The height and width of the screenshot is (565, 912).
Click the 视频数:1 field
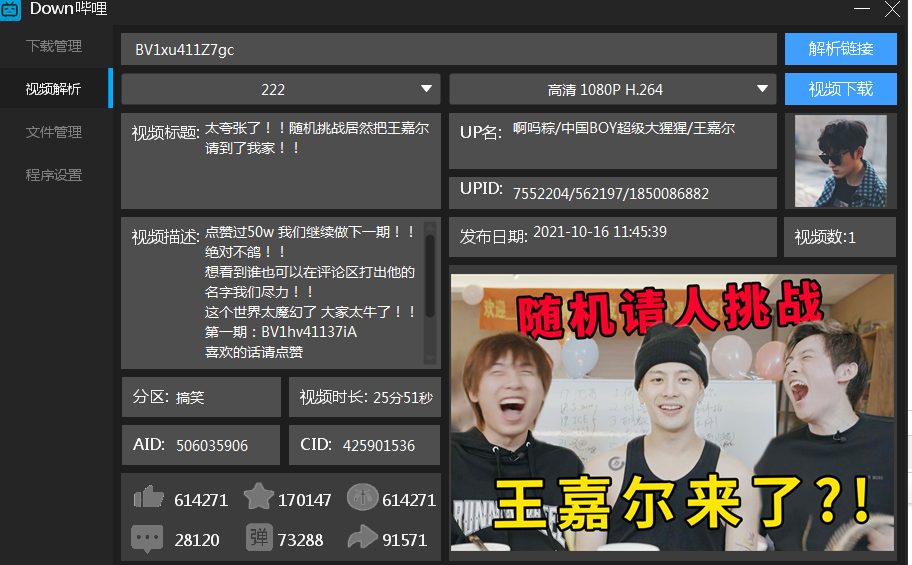(839, 237)
